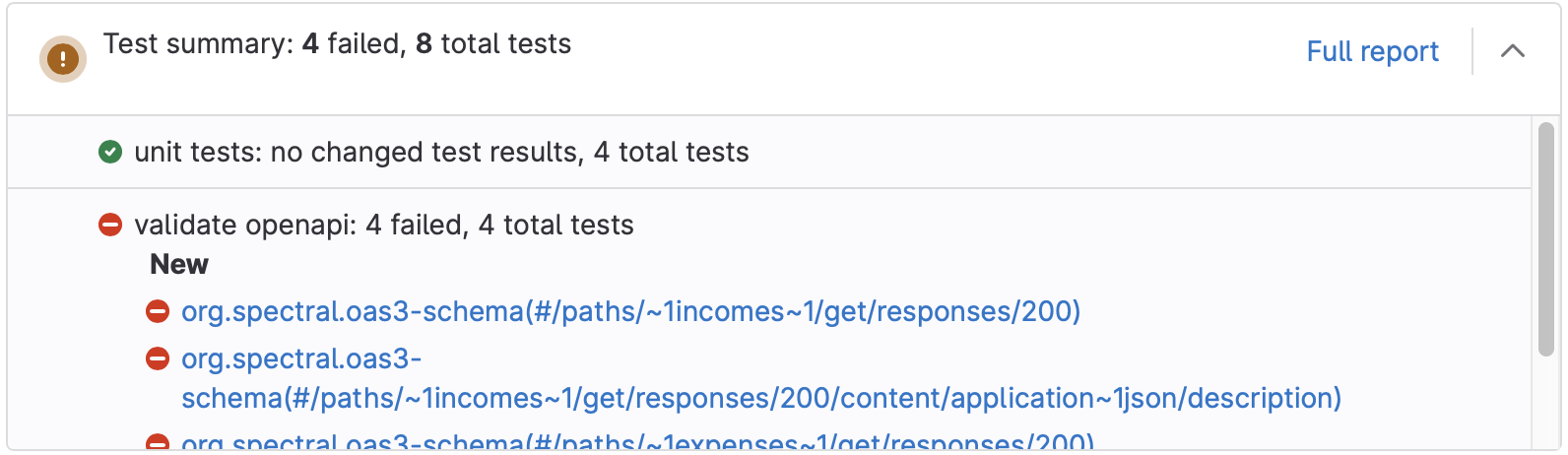Collapse the test summary with the chevron

coord(1513,51)
